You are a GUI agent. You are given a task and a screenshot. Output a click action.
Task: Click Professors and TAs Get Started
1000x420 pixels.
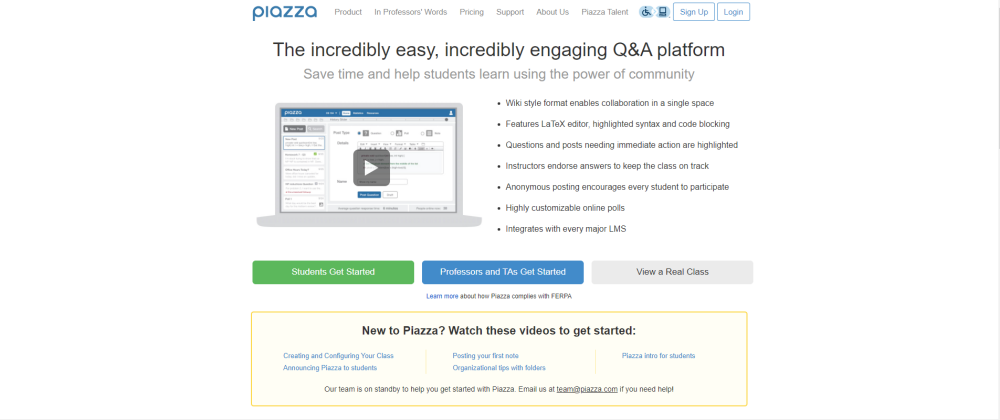[503, 272]
